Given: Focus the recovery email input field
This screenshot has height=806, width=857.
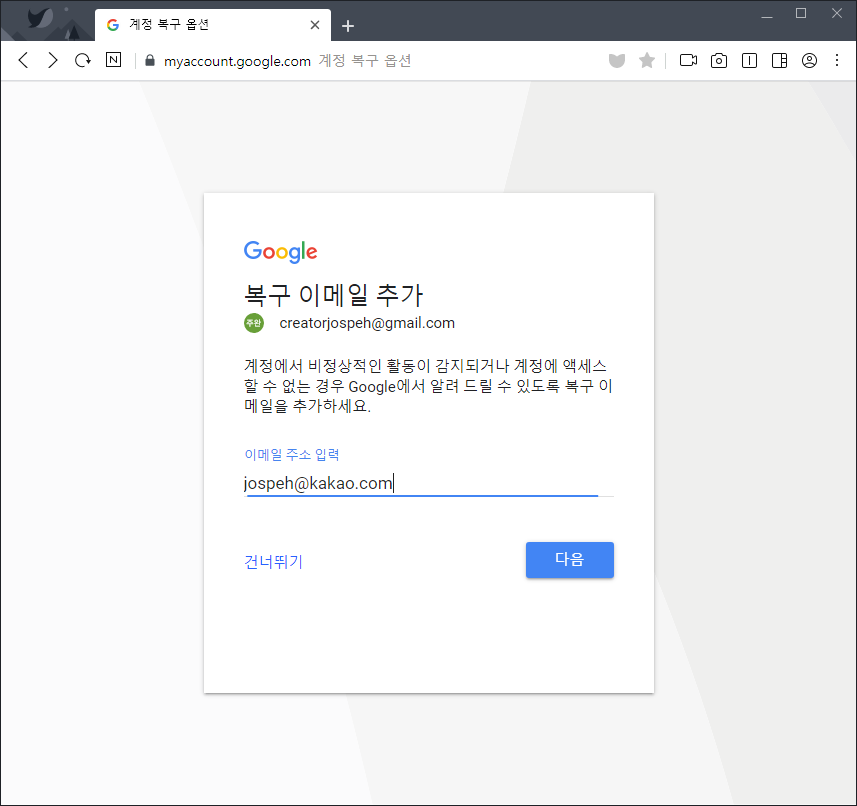Looking at the screenshot, I should pos(428,484).
